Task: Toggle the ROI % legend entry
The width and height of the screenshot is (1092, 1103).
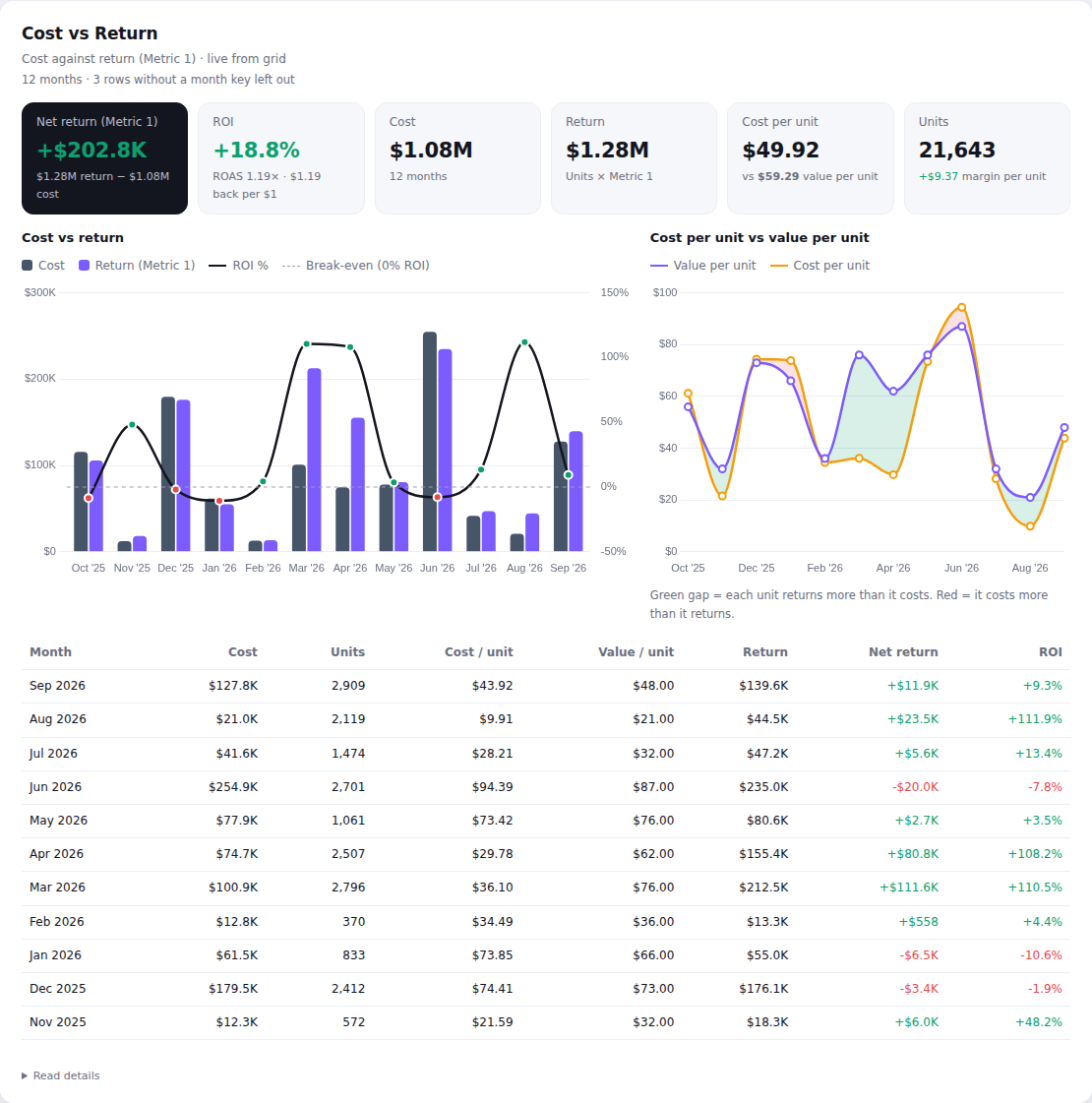Action: click(238, 266)
